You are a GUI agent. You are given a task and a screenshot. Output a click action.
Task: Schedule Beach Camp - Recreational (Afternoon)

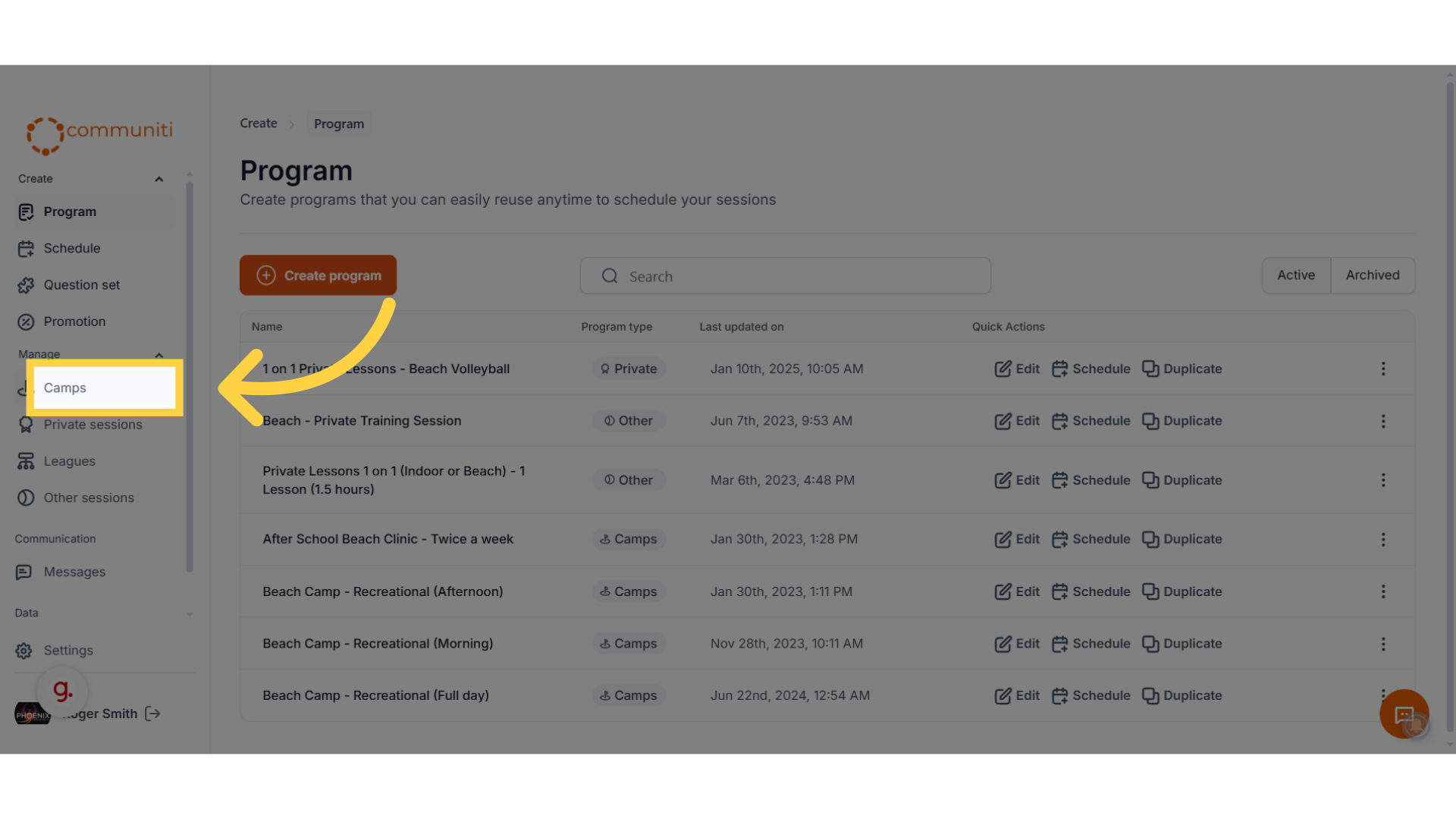pos(1091,591)
